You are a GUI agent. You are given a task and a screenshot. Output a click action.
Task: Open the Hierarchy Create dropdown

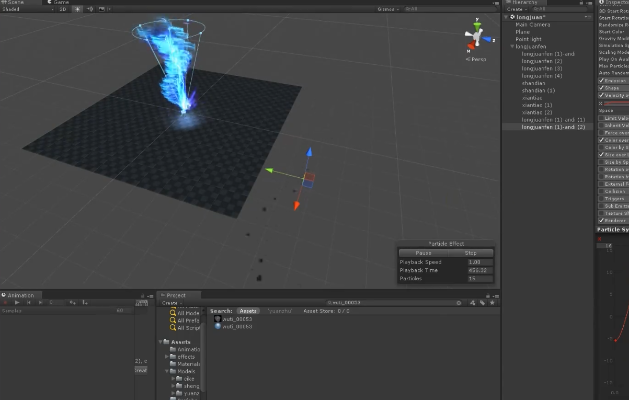515,9
